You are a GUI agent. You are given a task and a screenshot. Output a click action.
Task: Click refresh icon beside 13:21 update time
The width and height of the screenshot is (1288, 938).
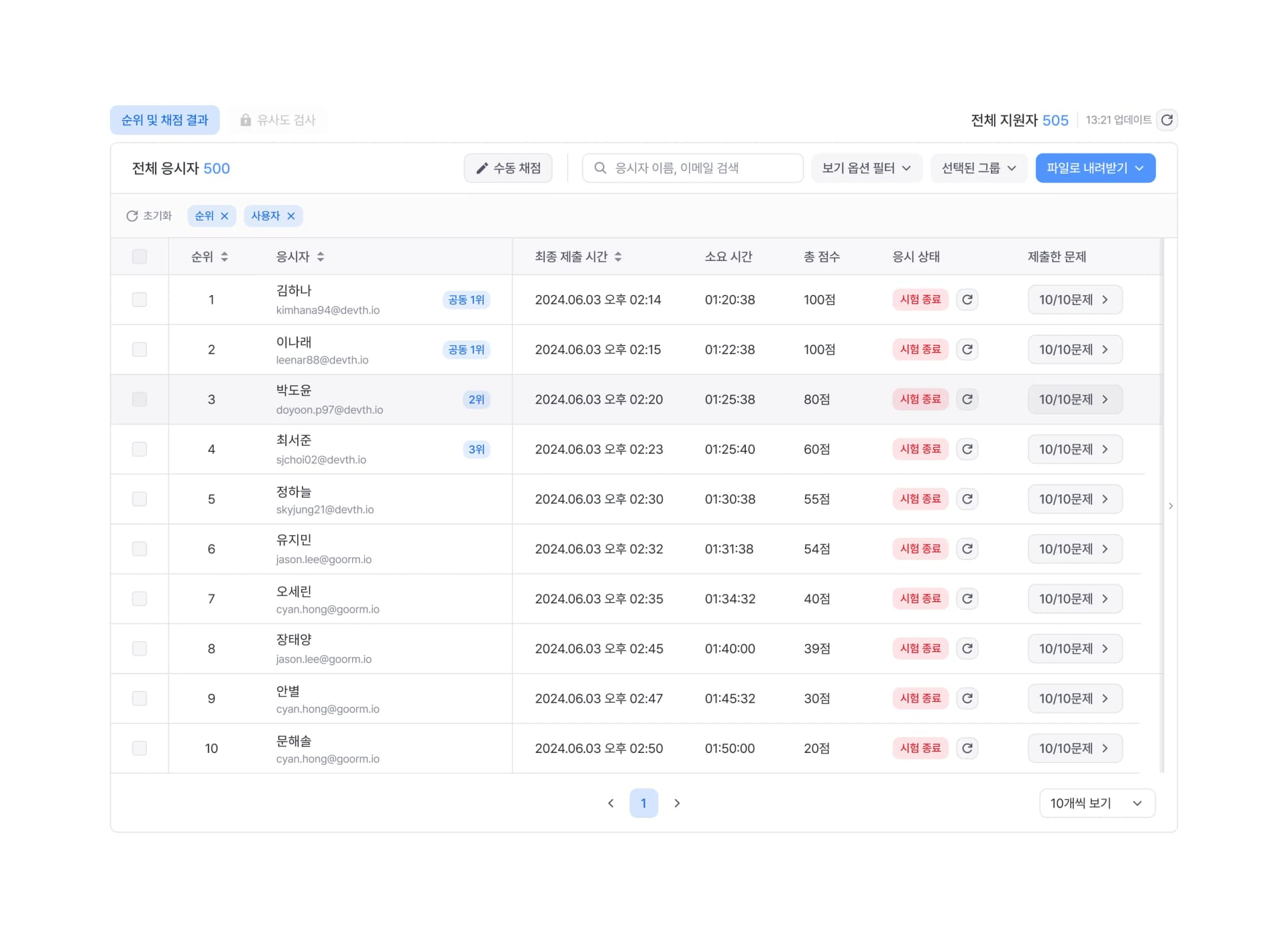(1167, 120)
